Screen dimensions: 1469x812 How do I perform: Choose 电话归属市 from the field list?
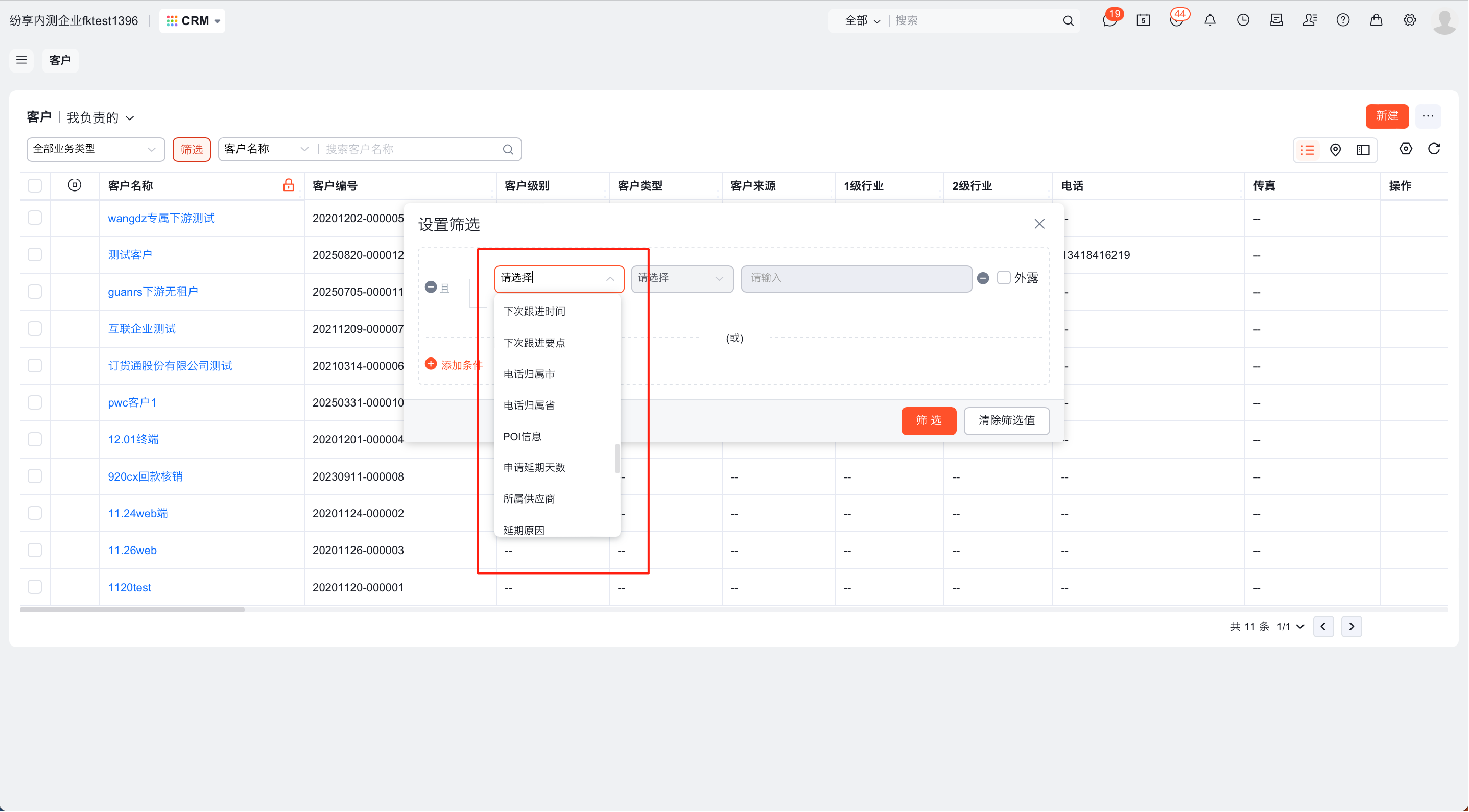tap(529, 374)
